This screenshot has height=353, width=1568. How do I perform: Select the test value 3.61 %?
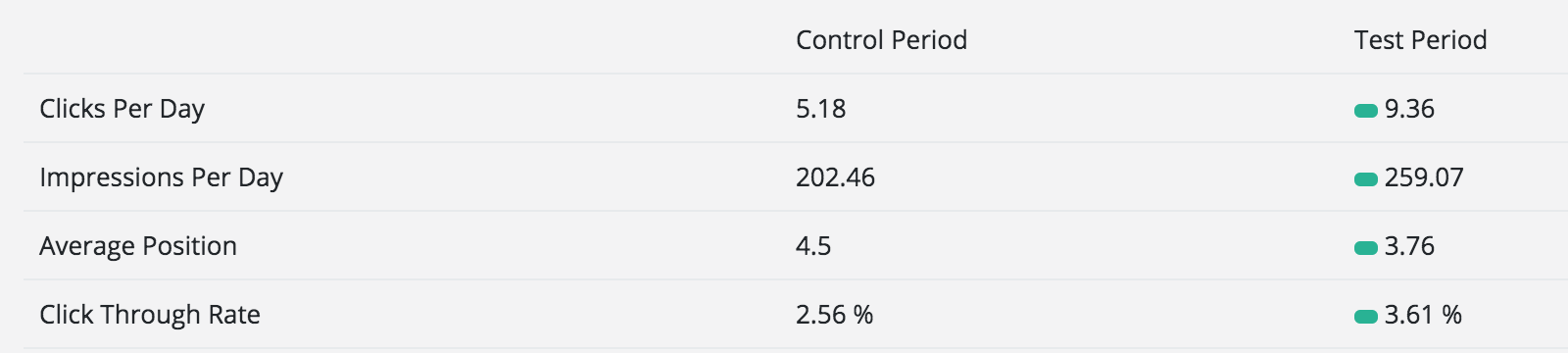(1423, 315)
